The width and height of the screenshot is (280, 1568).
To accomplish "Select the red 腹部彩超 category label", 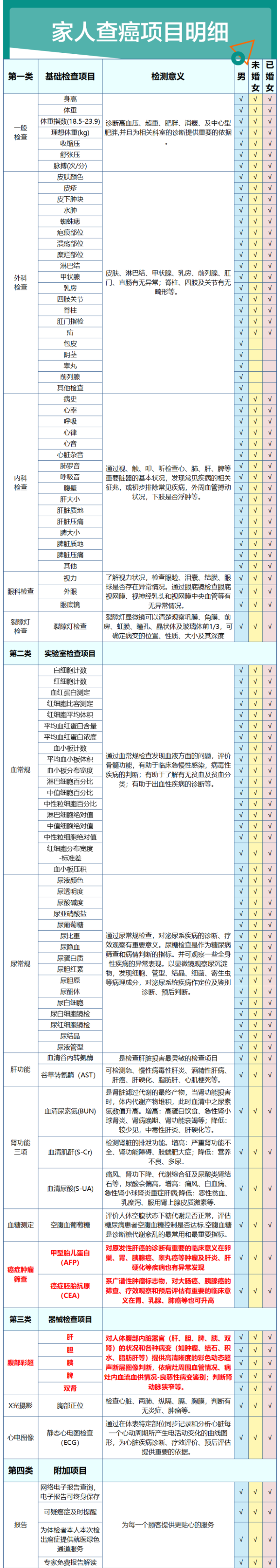I will tap(21, 1362).
